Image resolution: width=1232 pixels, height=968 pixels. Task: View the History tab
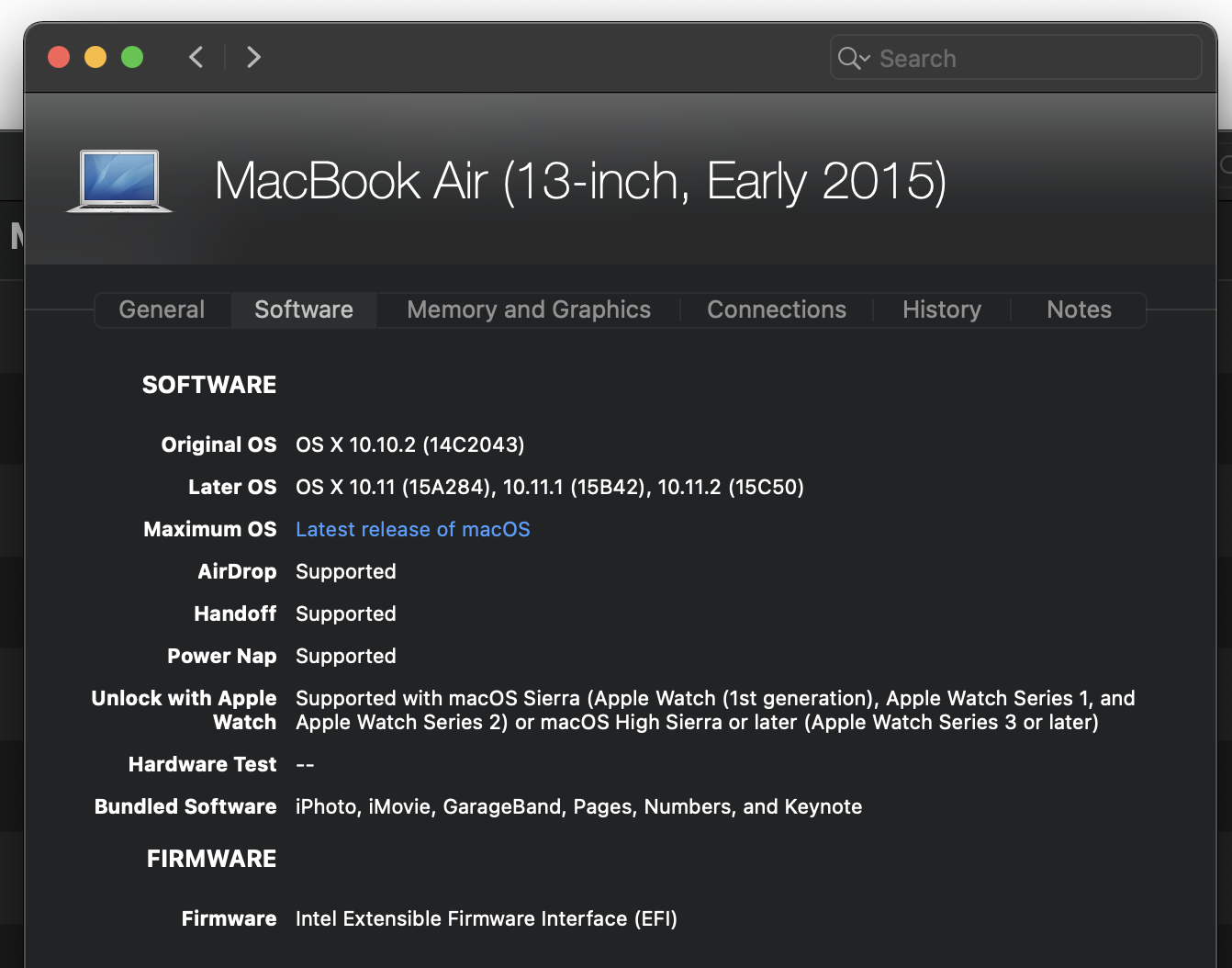click(x=942, y=310)
